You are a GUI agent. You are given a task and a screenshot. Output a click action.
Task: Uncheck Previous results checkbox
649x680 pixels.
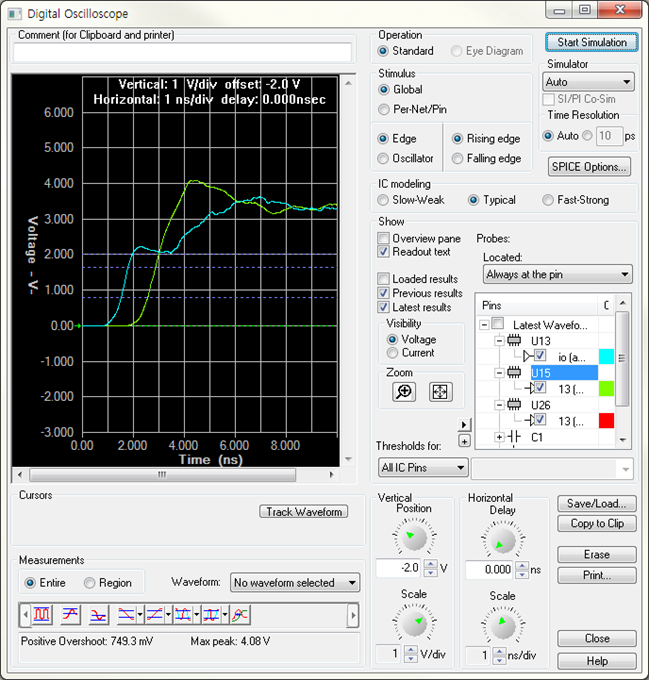coord(383,293)
